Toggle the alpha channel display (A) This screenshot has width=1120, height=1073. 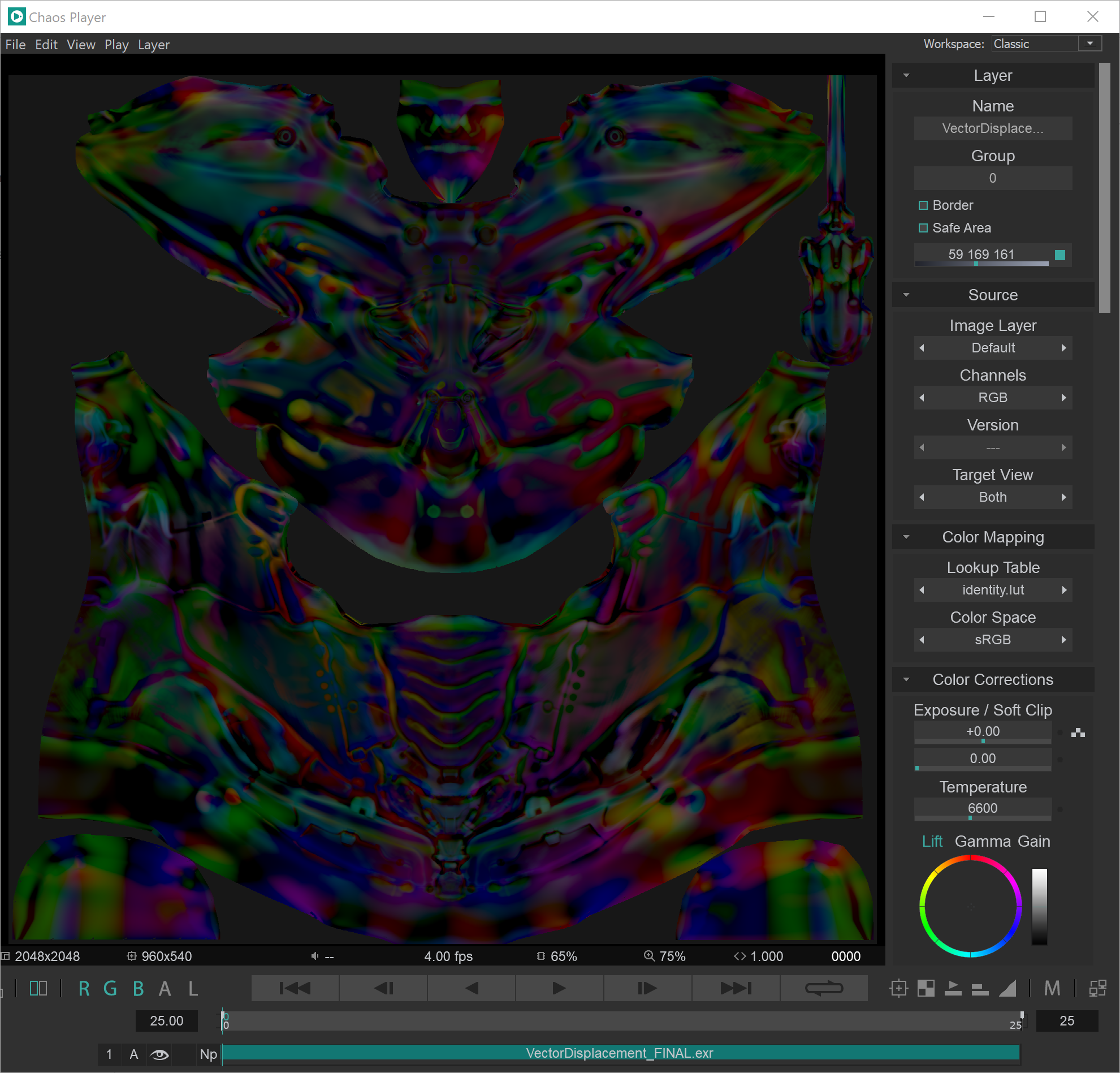click(165, 988)
